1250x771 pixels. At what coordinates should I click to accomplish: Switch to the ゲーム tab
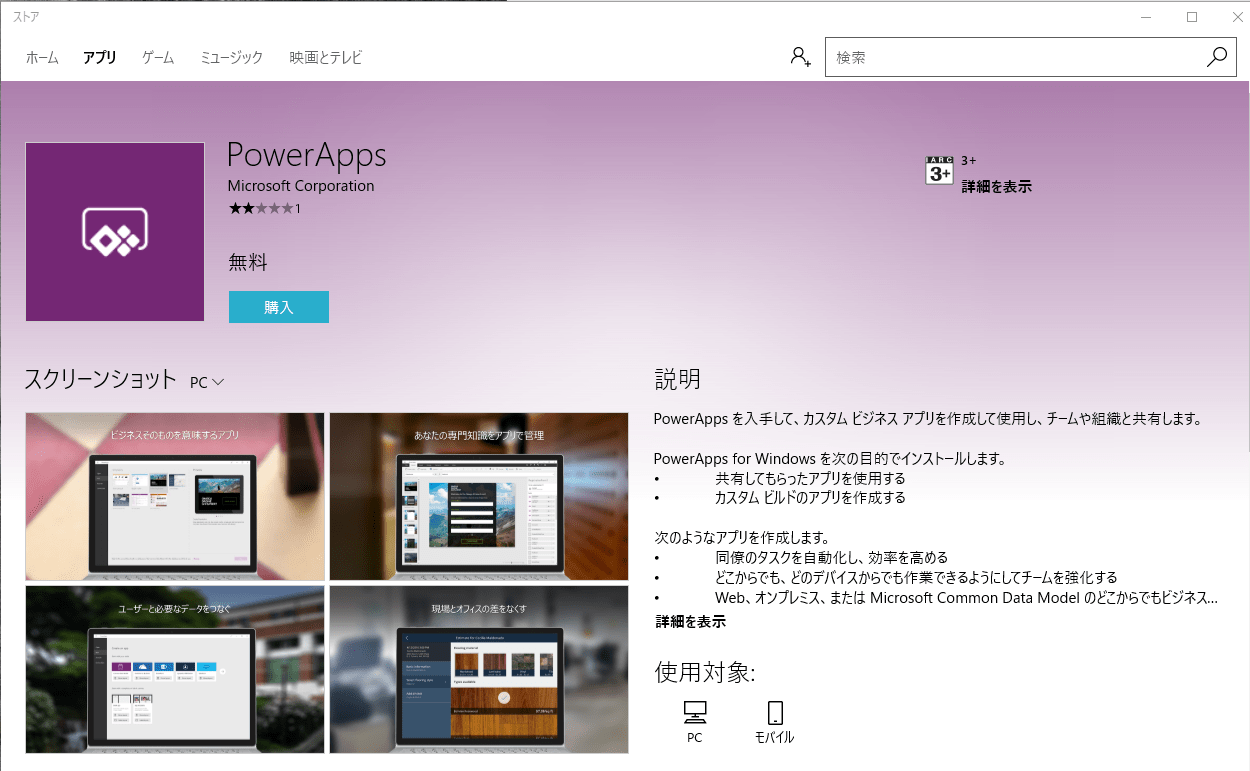tap(158, 58)
